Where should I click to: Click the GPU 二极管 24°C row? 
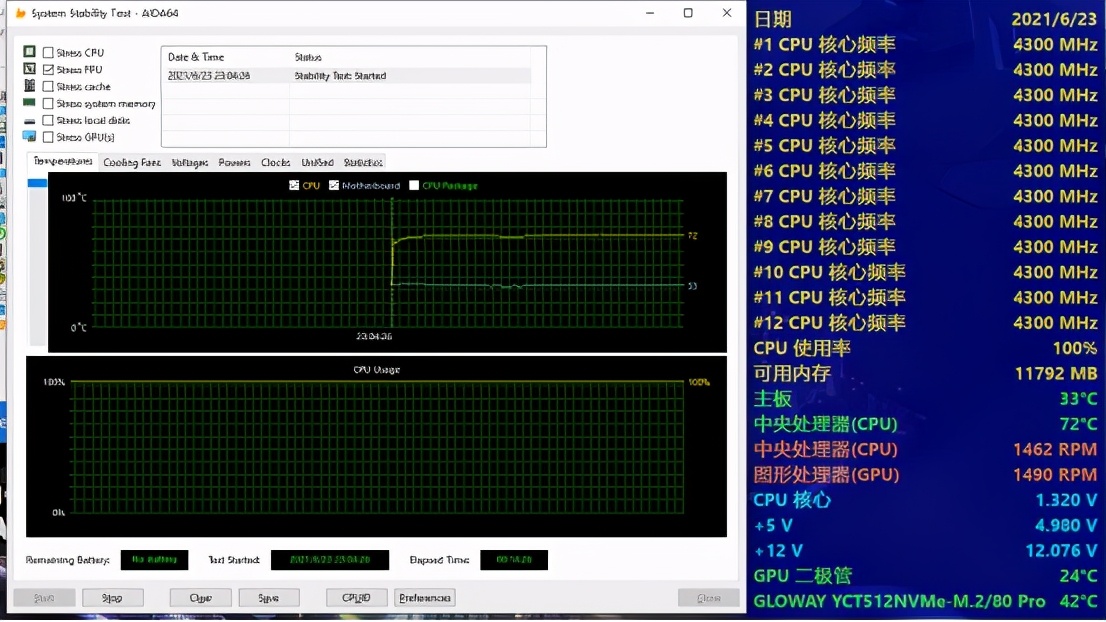pyautogui.click(x=925, y=576)
